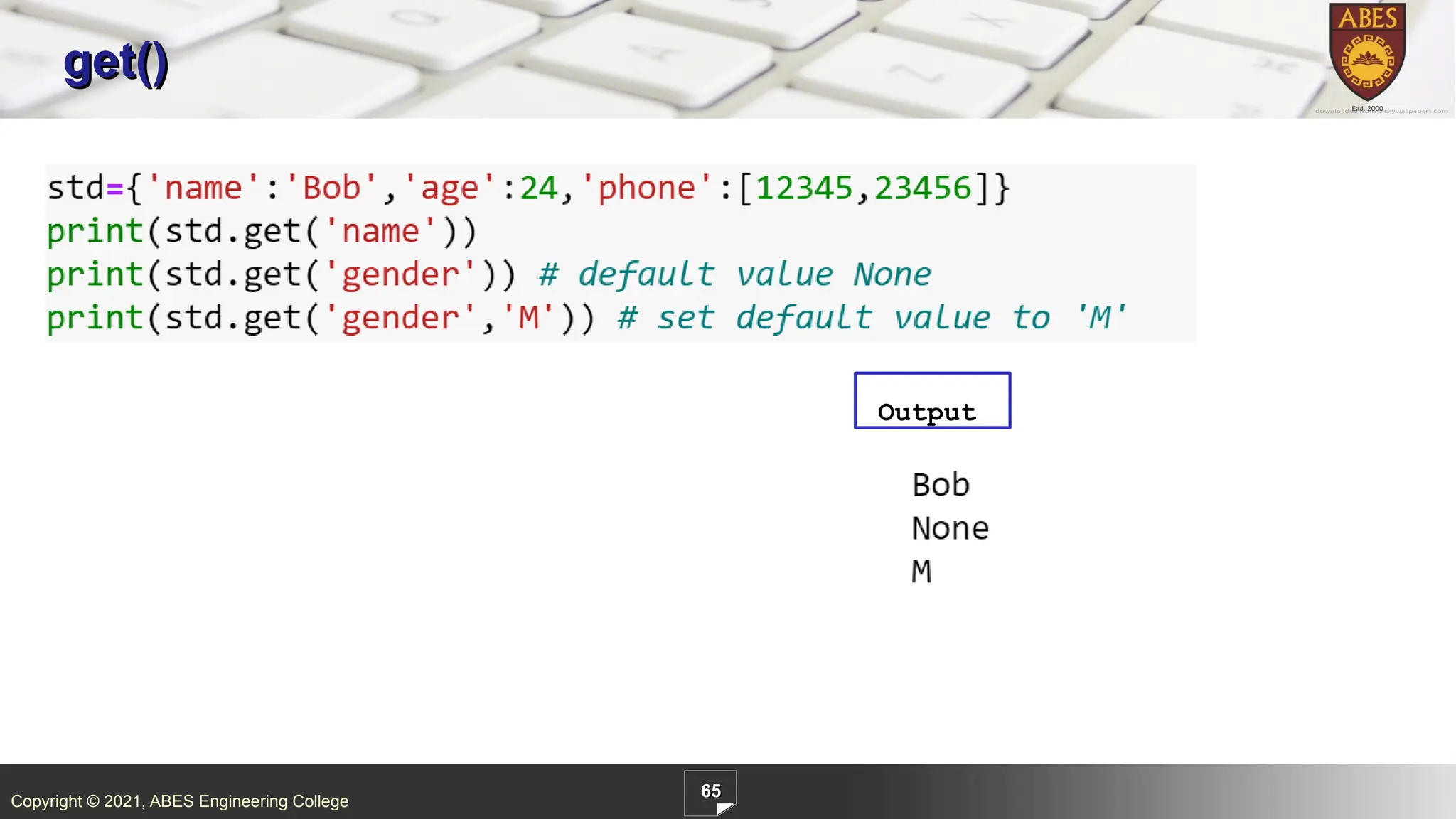Click the number 12345 in the list
Image resolution: width=1456 pixels, height=819 pixels.
pos(803,188)
